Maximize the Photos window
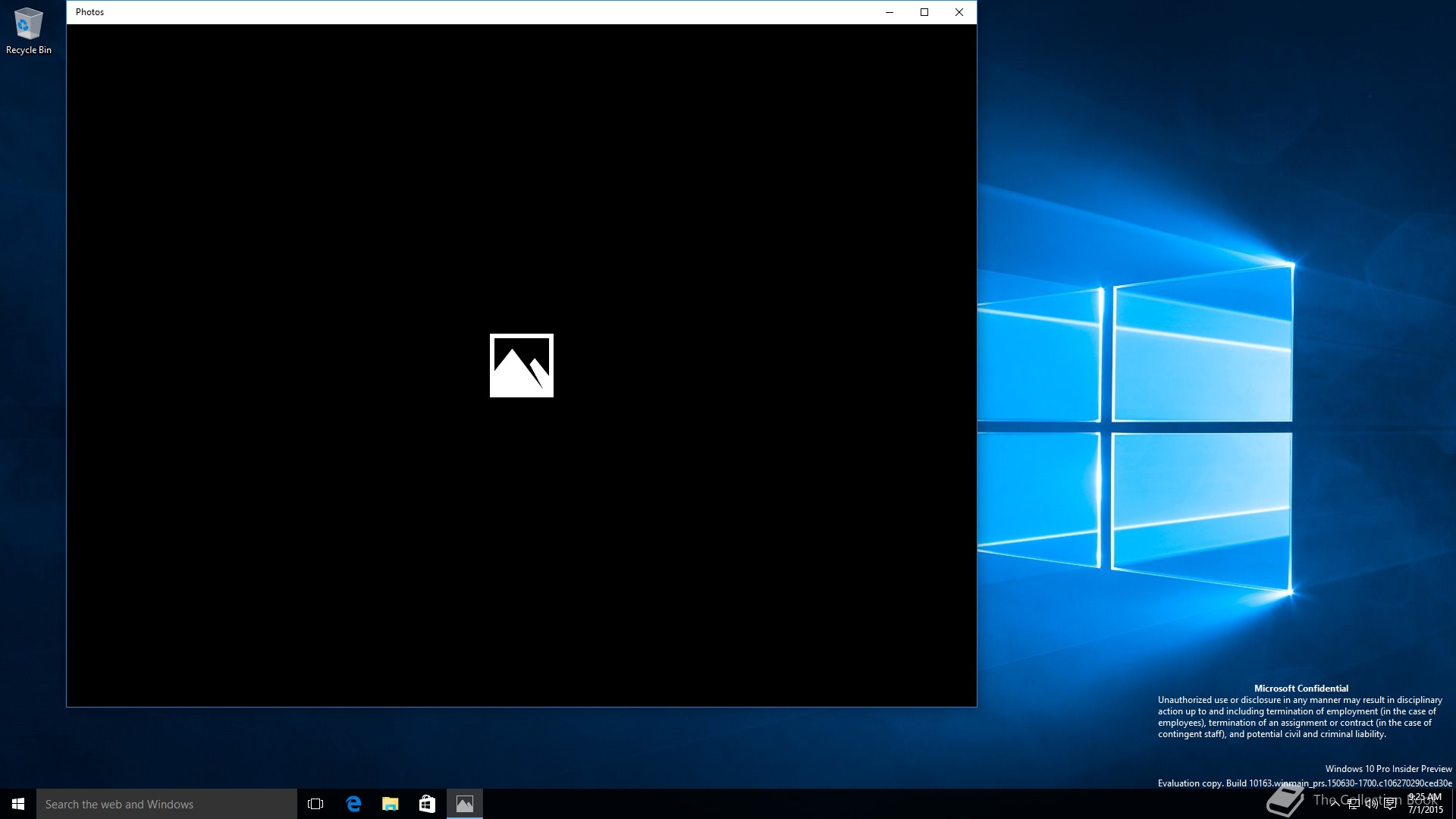Viewport: 1456px width, 819px height. pos(924,12)
